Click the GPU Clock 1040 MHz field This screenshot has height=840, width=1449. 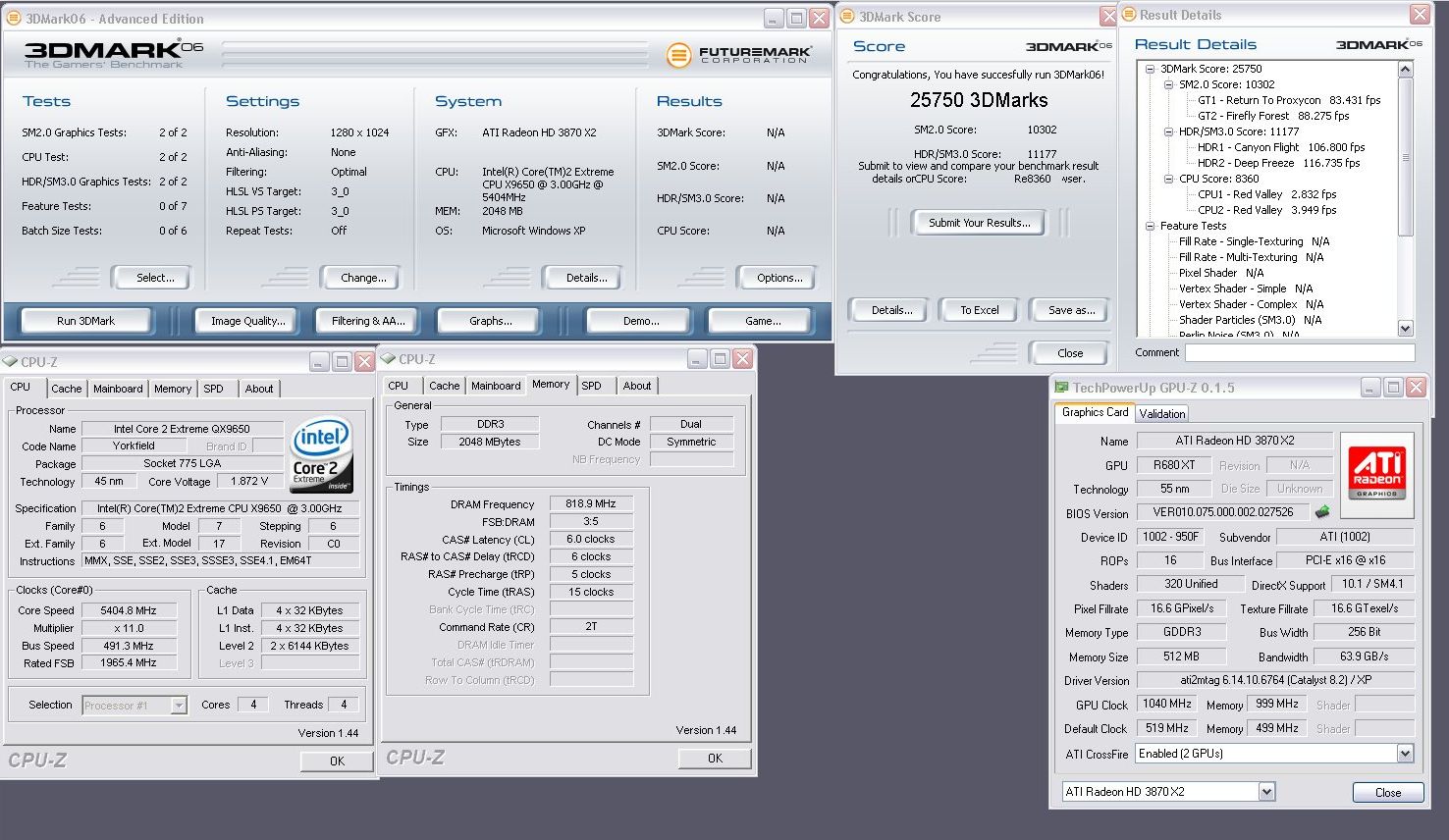tap(1167, 704)
